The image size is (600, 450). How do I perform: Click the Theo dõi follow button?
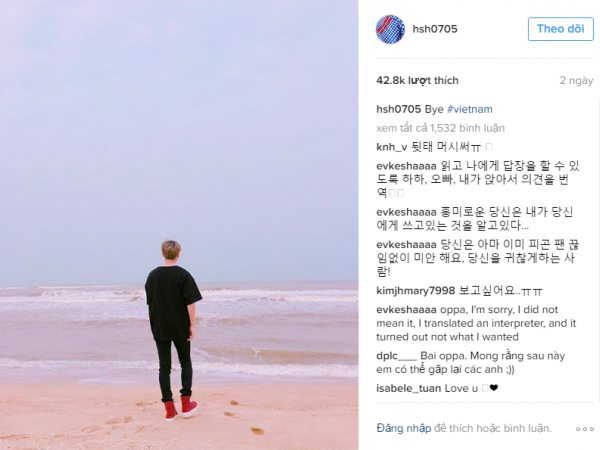(x=561, y=29)
